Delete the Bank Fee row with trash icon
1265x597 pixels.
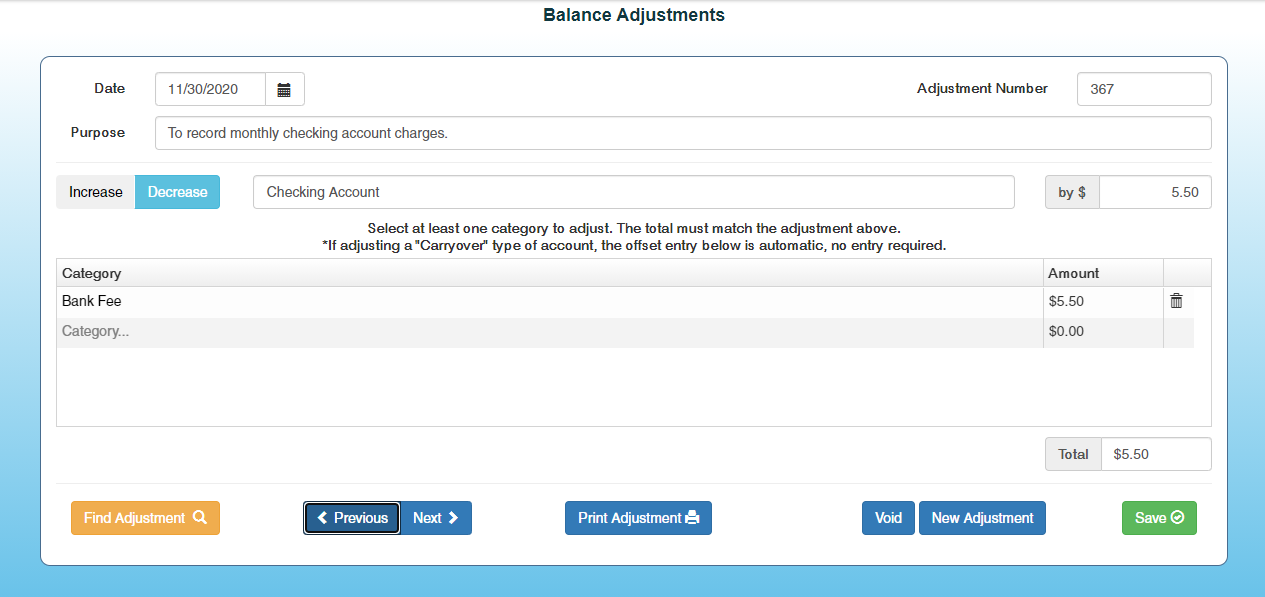(1176, 301)
